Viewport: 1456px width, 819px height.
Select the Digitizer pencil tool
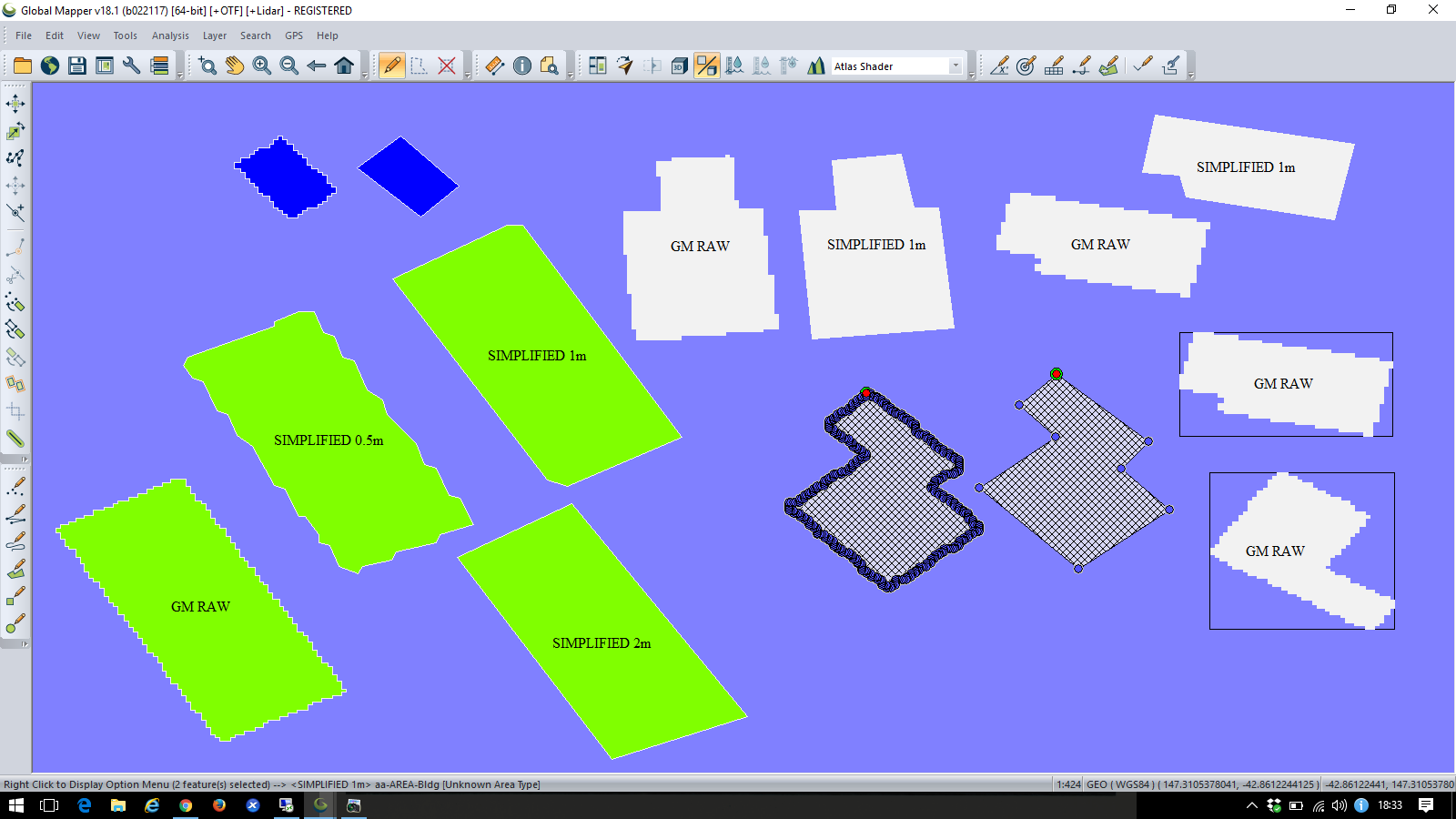coord(391,66)
